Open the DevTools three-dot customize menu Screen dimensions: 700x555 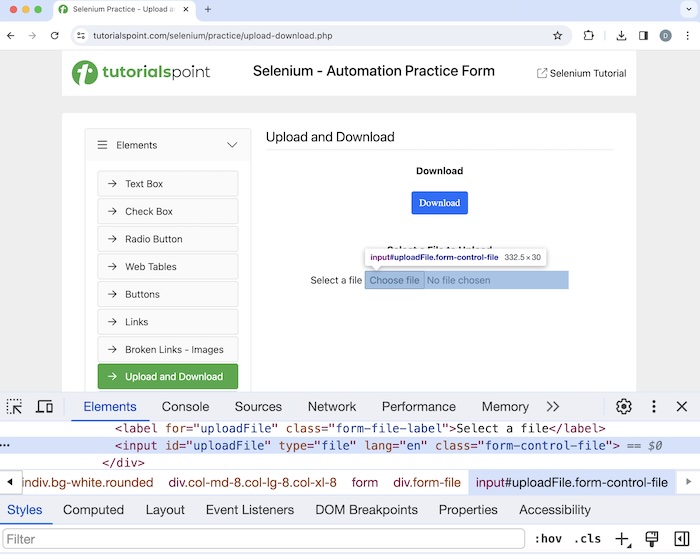click(654, 407)
